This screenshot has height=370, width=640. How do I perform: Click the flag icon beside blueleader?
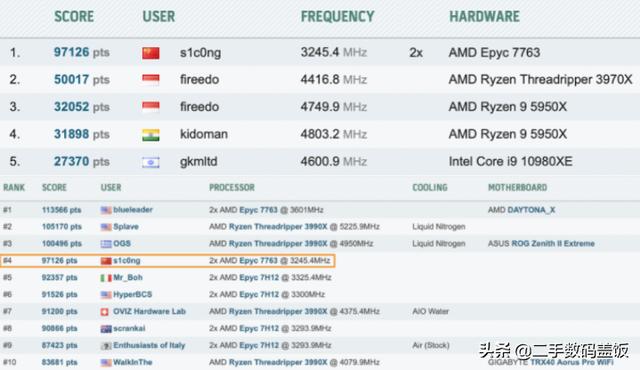pos(106,210)
